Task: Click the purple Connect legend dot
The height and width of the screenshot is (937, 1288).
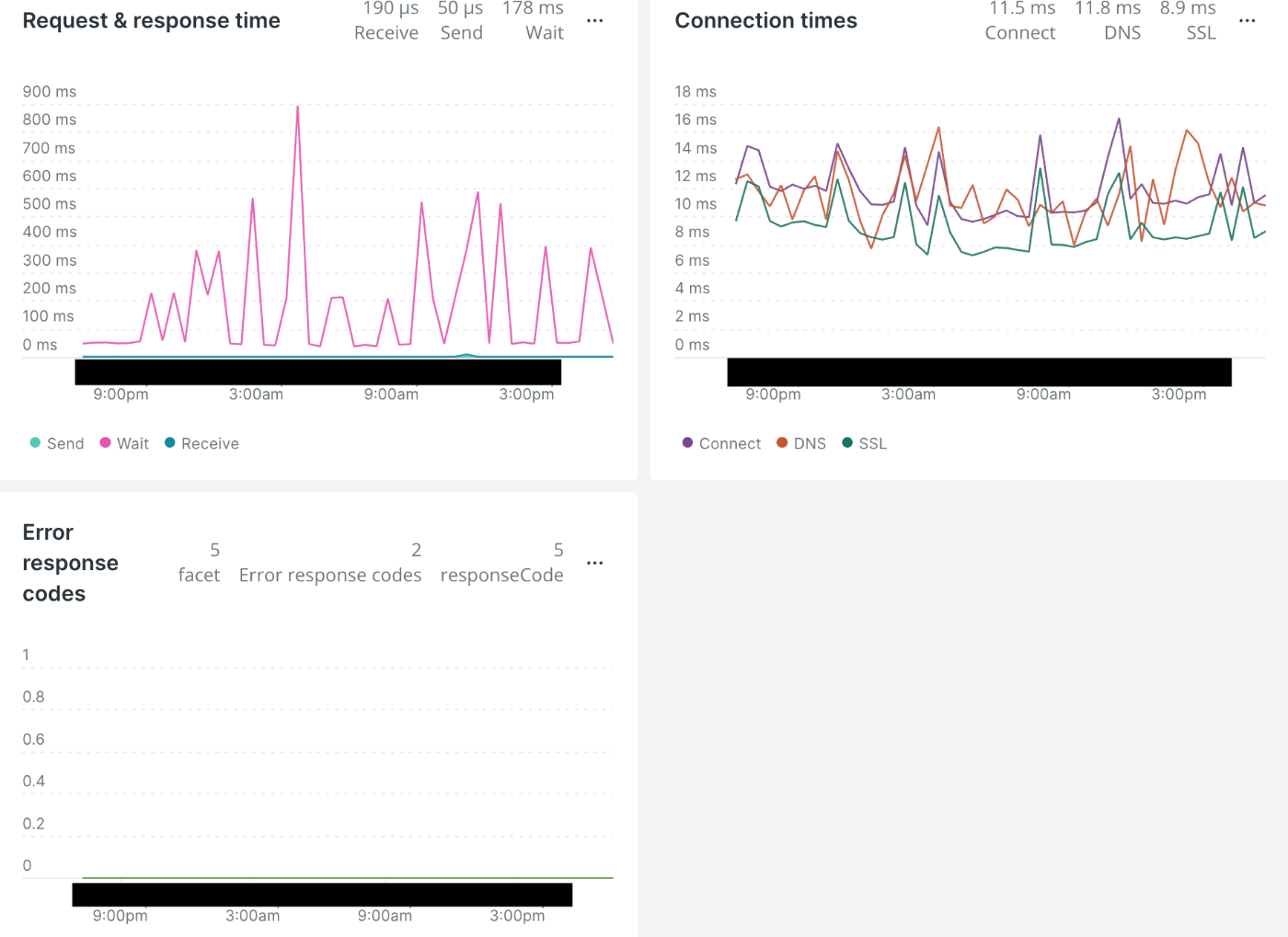Action: [x=687, y=443]
